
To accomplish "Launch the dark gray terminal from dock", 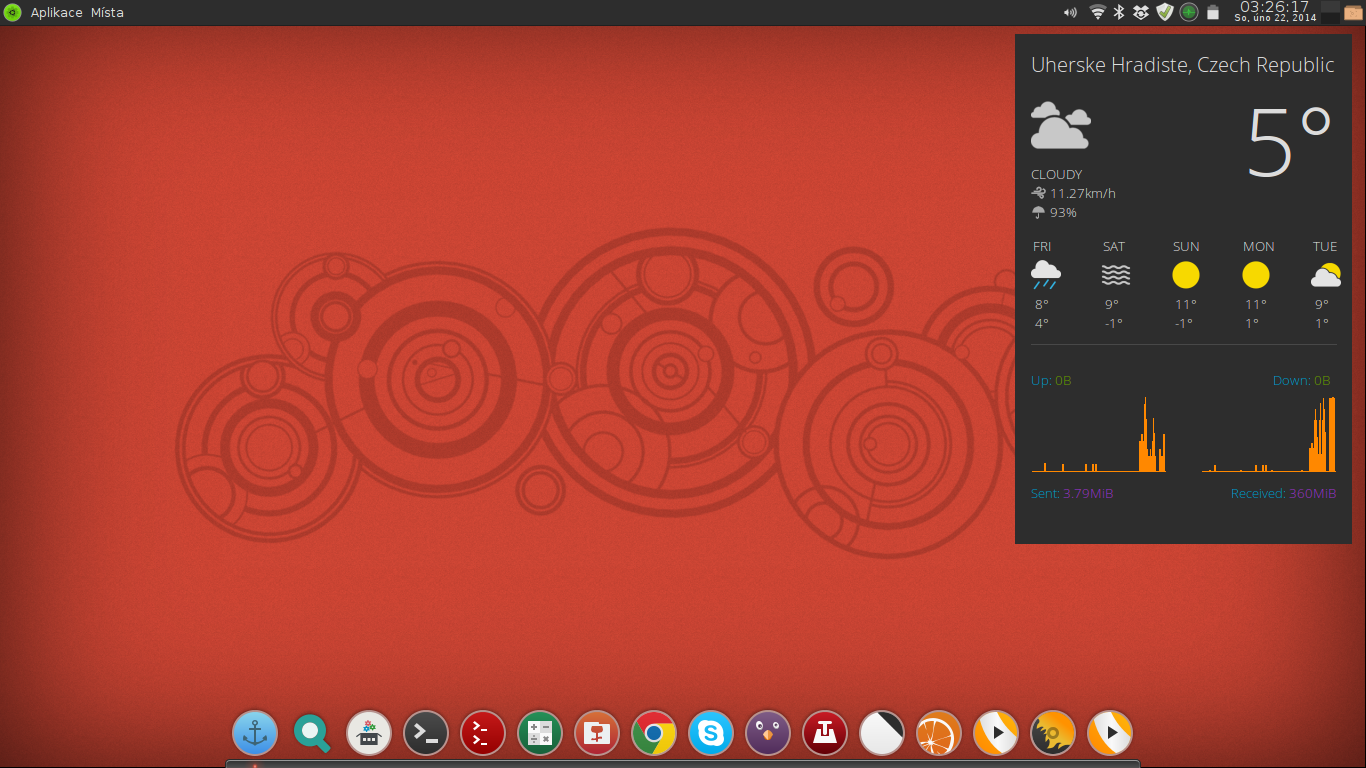I will pyautogui.click(x=426, y=734).
